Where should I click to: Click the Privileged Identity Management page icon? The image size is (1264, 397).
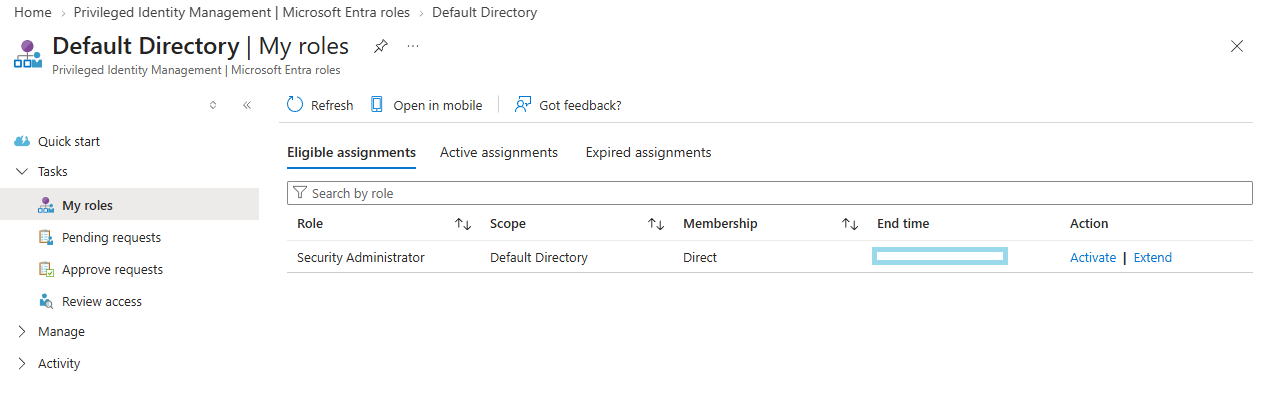pos(28,54)
